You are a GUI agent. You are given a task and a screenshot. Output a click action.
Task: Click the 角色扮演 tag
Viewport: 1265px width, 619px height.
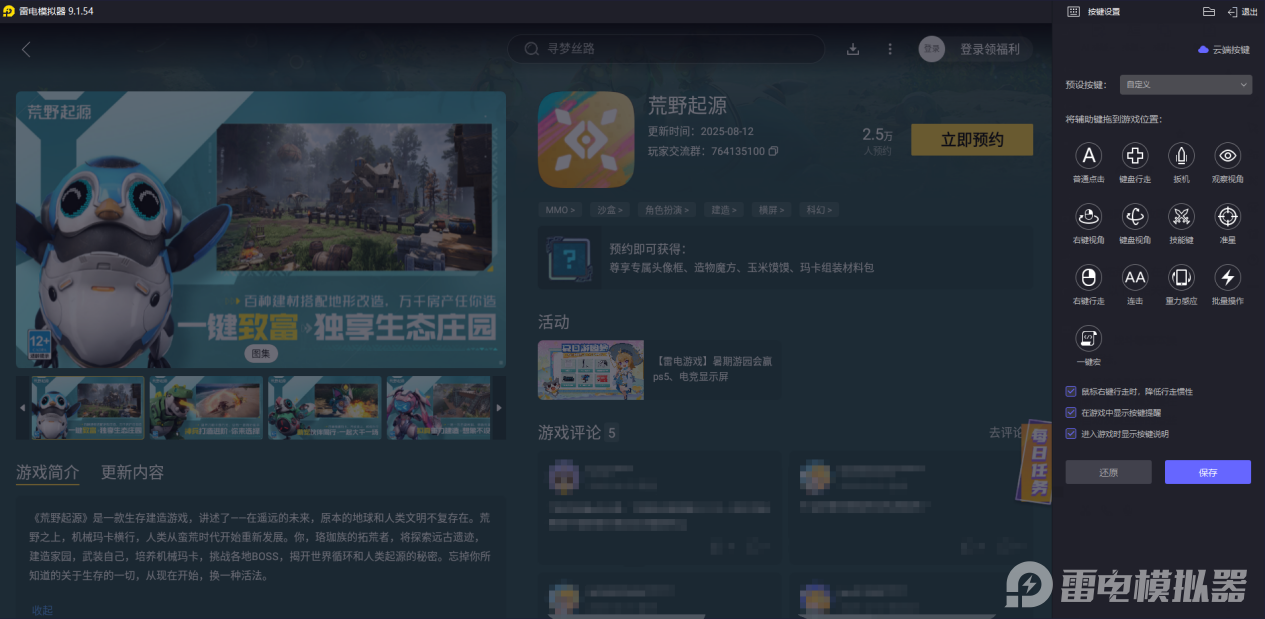point(667,210)
